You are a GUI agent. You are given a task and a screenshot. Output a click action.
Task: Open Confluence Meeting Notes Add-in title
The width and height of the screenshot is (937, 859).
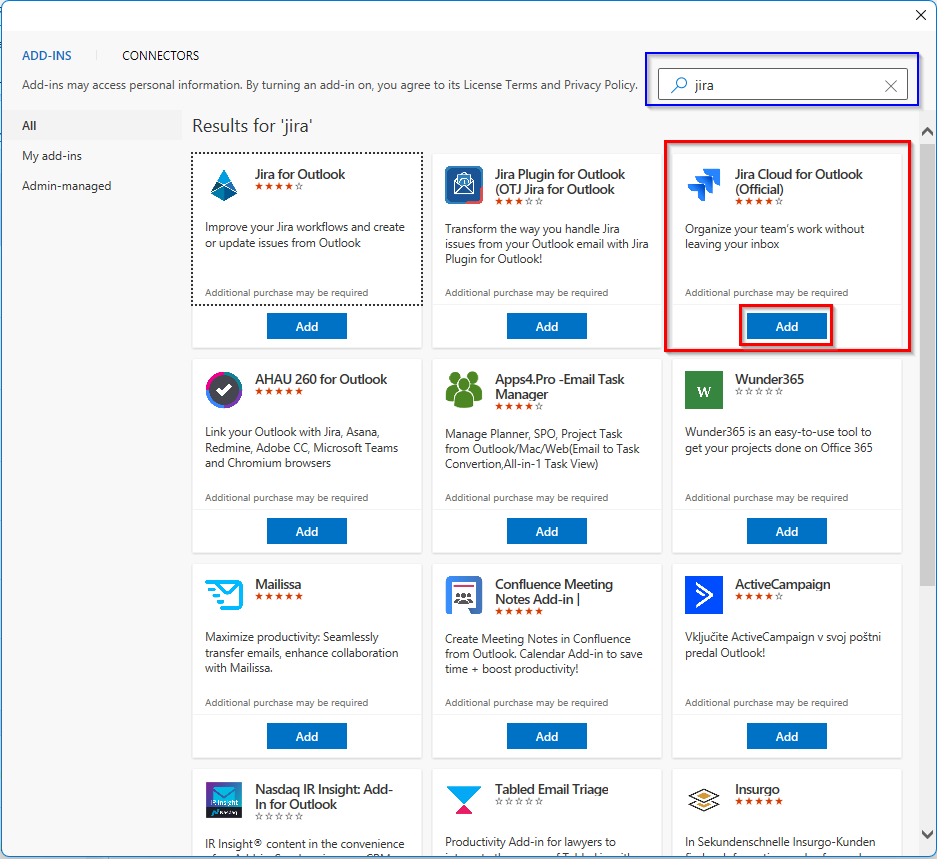tap(554, 592)
